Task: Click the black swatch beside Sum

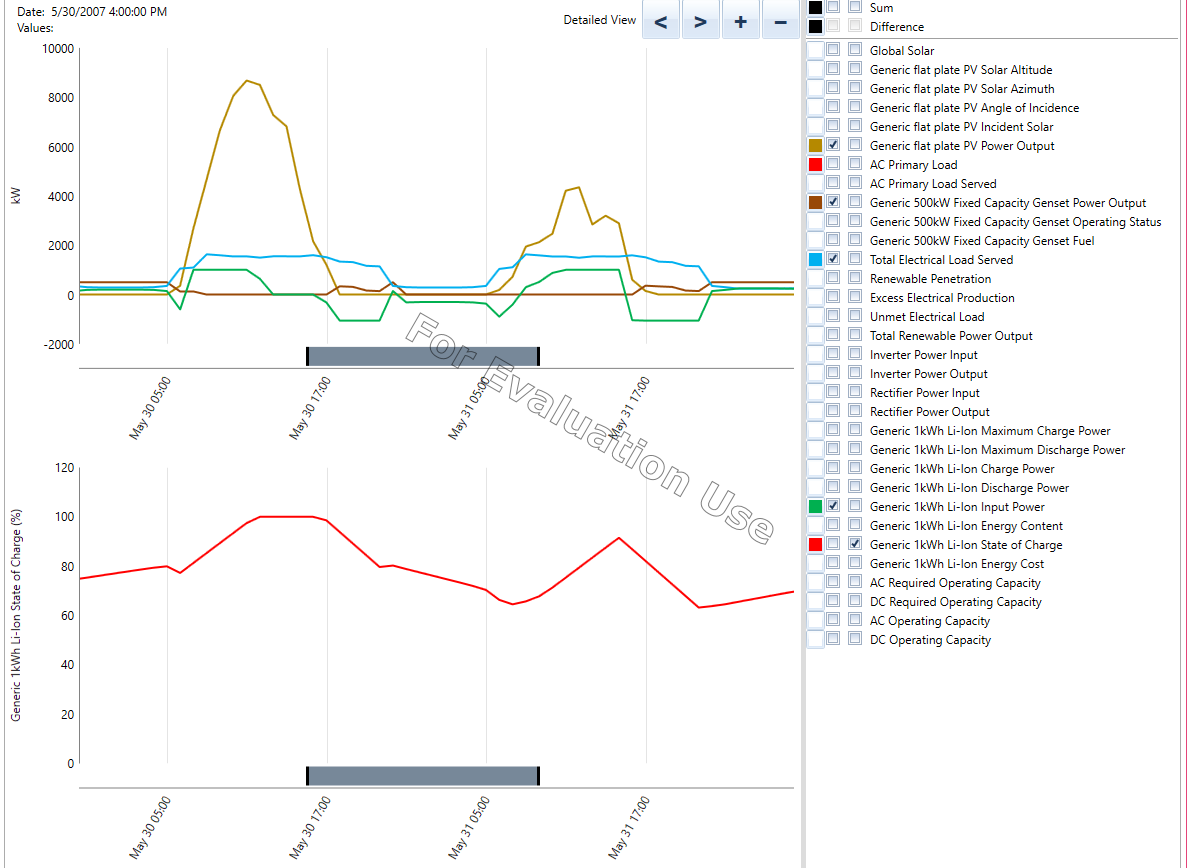Action: point(815,7)
